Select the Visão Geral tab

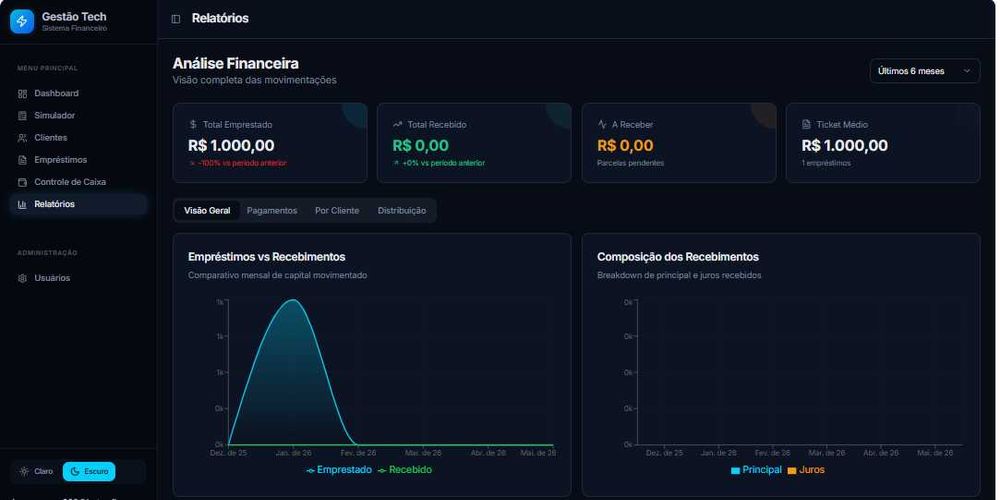207,210
